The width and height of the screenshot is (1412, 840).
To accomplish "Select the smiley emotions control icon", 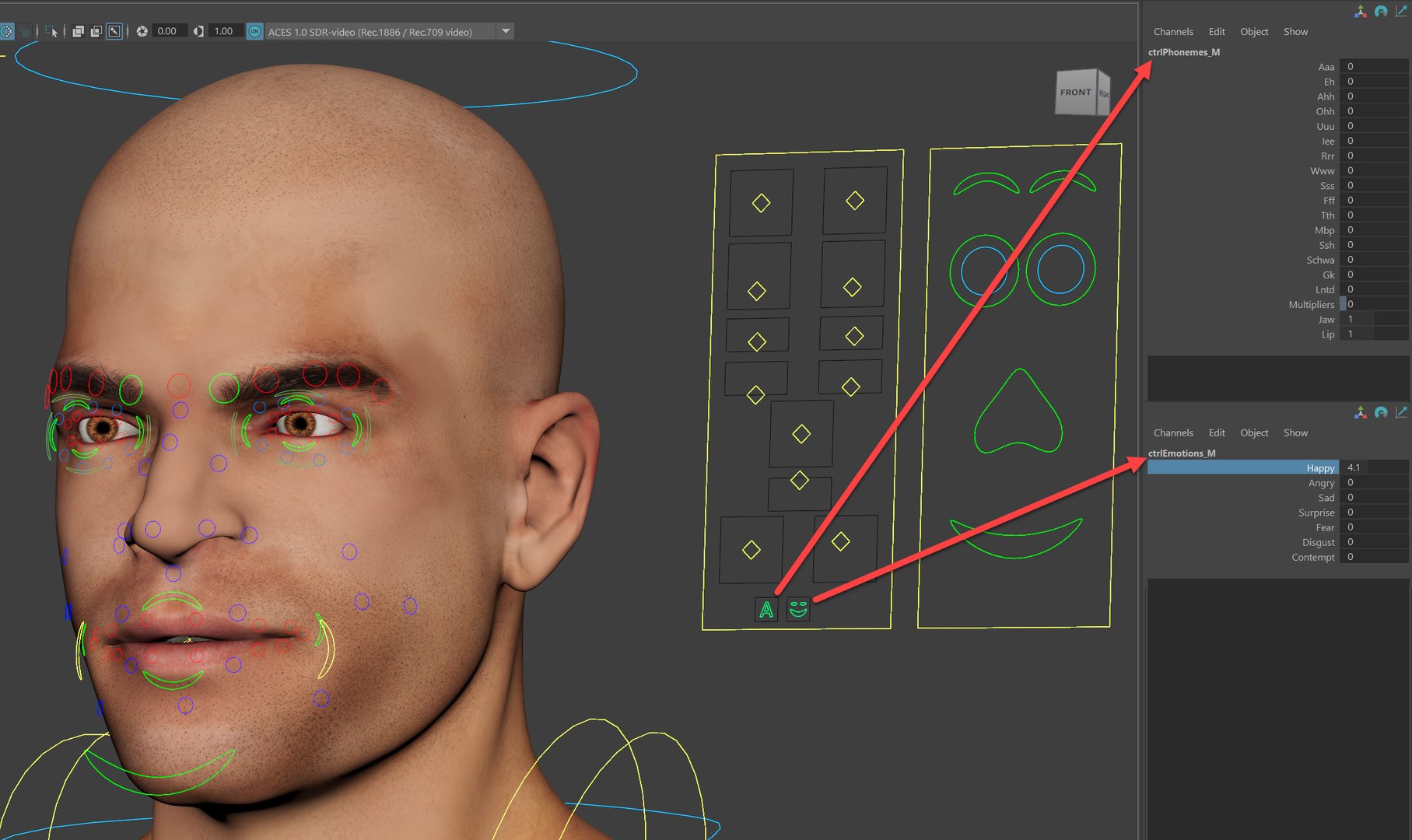I will (x=798, y=609).
